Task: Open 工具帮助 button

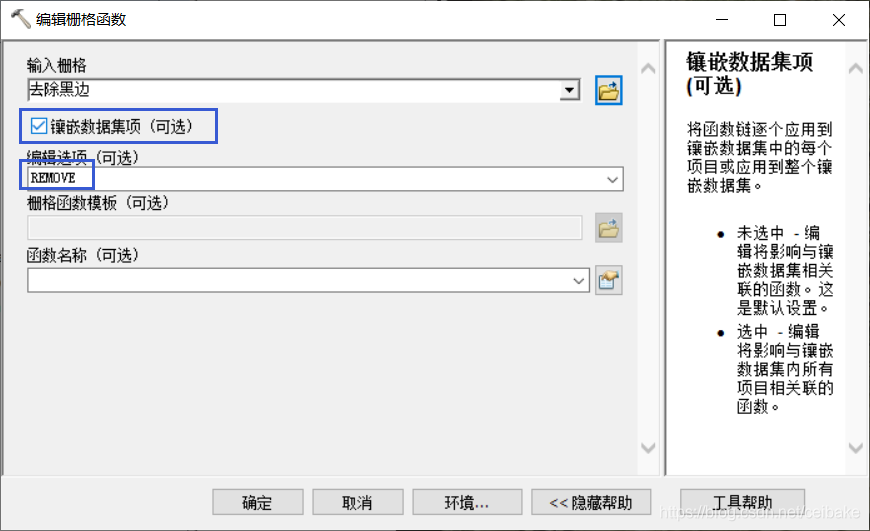Action: tap(742, 503)
